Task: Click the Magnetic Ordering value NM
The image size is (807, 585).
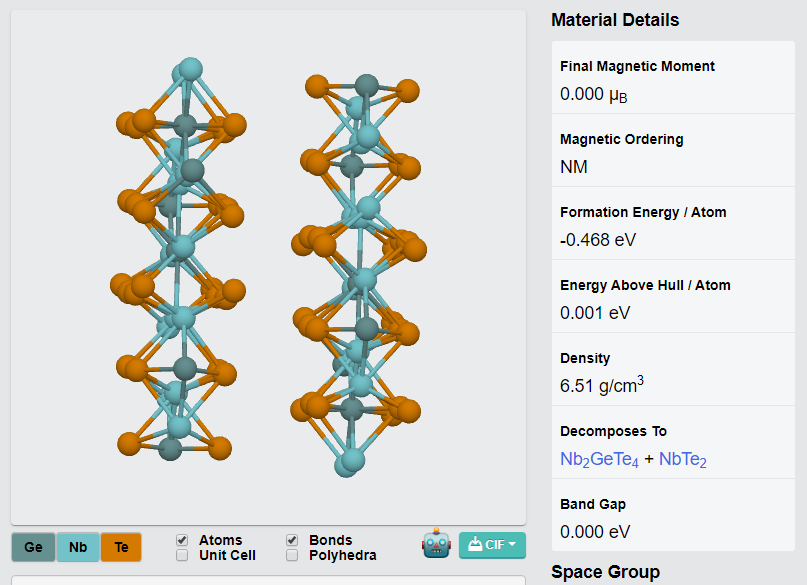Action: pos(574,167)
